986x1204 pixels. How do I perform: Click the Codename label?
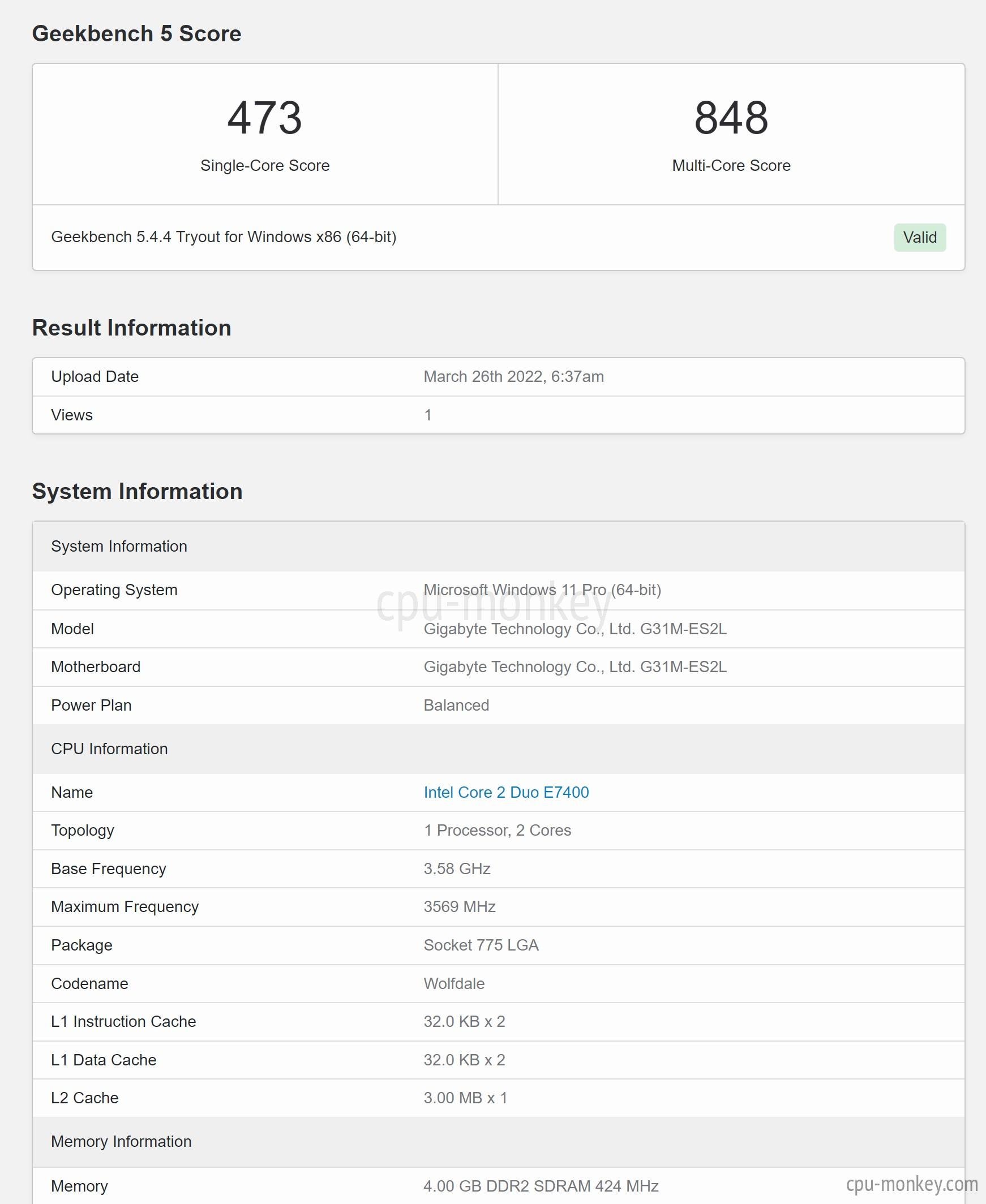89,983
